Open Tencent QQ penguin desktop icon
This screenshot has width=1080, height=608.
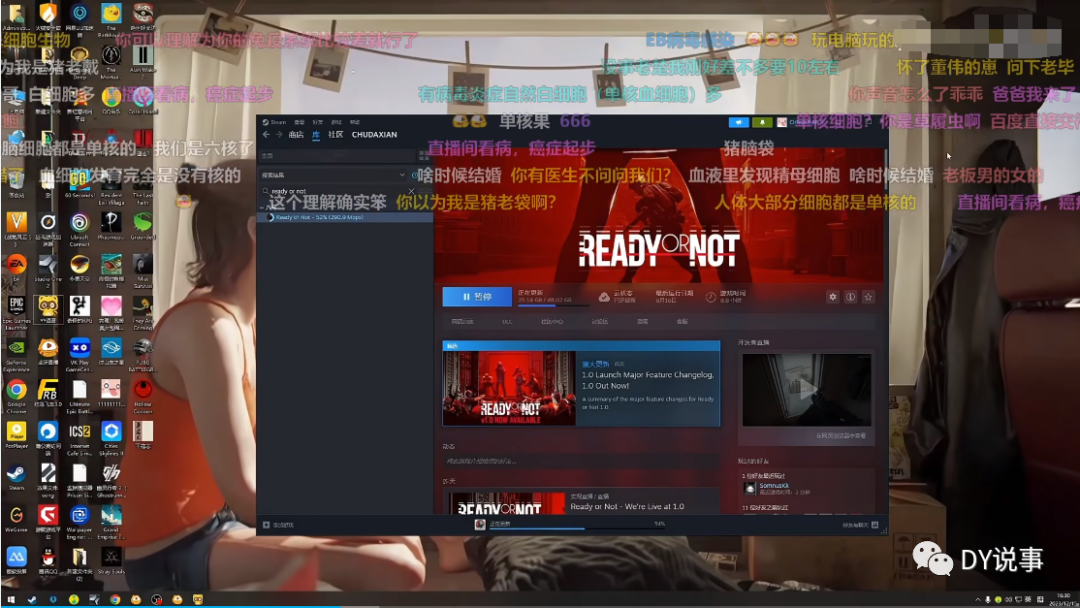(x=48, y=561)
